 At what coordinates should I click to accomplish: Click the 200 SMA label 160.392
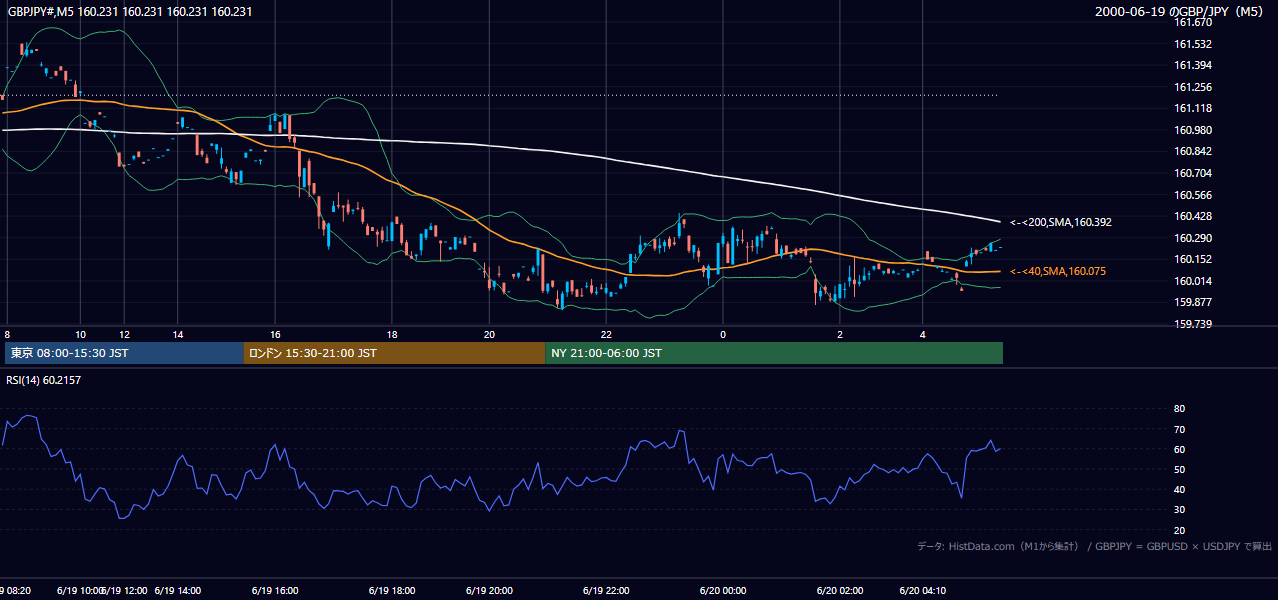click(x=1061, y=222)
